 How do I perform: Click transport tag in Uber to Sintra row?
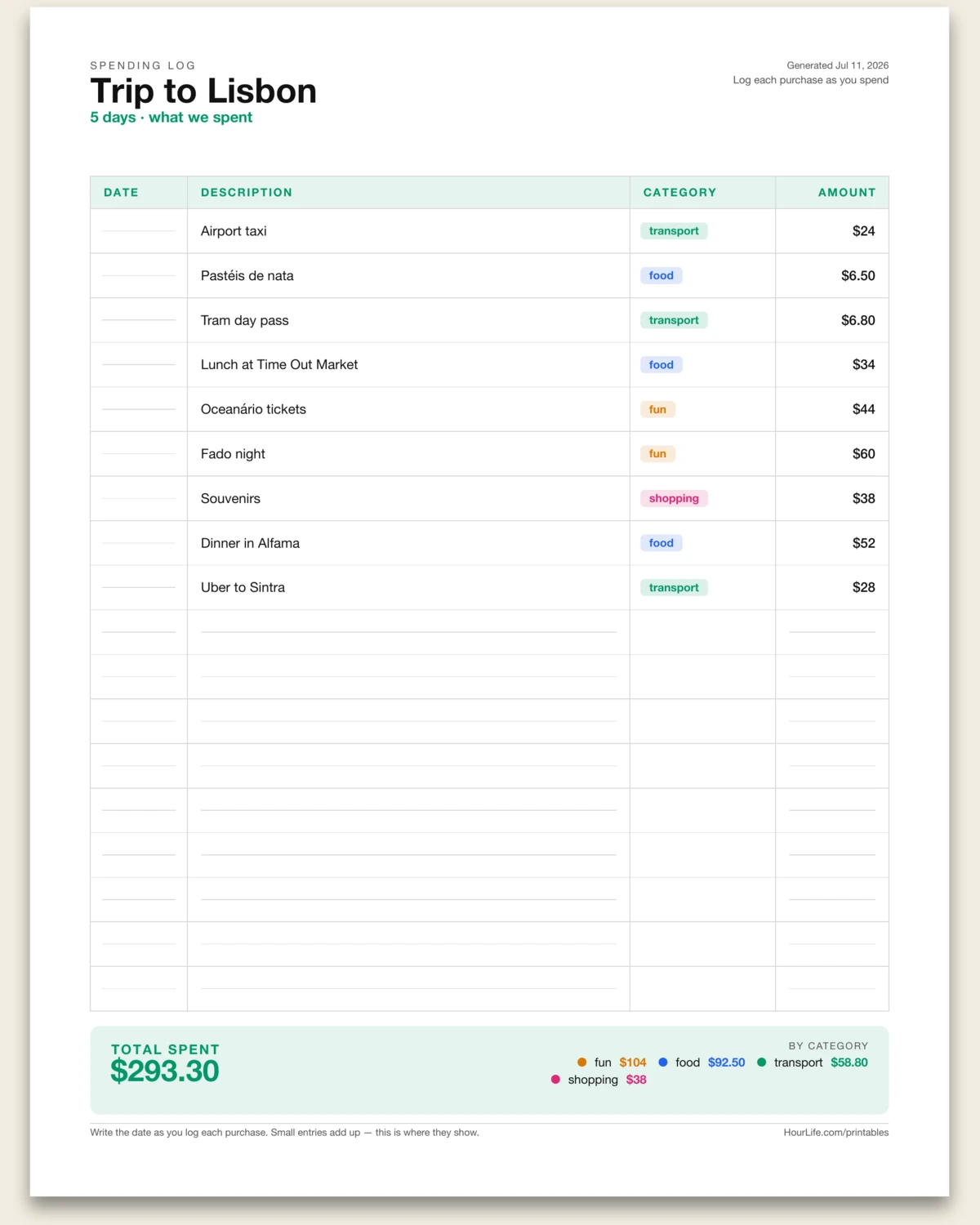[x=674, y=587]
